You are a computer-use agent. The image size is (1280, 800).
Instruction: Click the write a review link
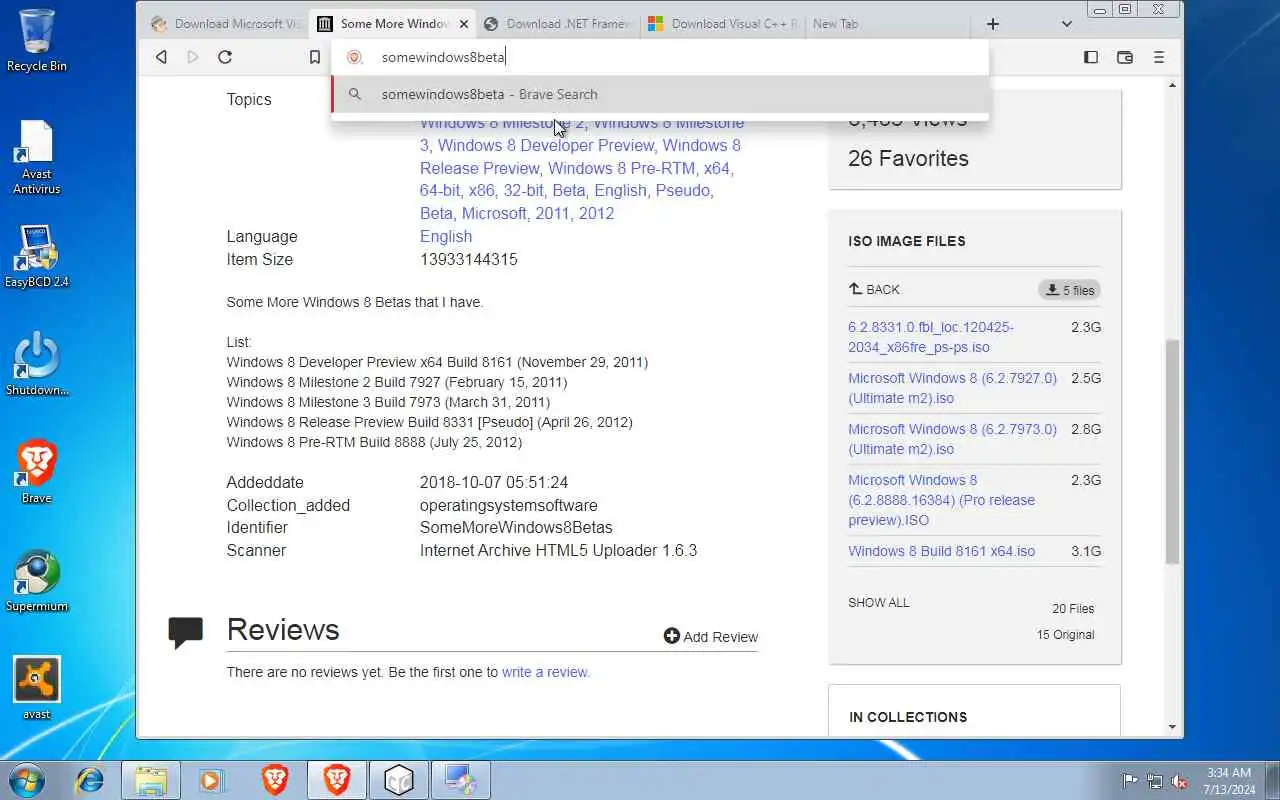click(546, 672)
